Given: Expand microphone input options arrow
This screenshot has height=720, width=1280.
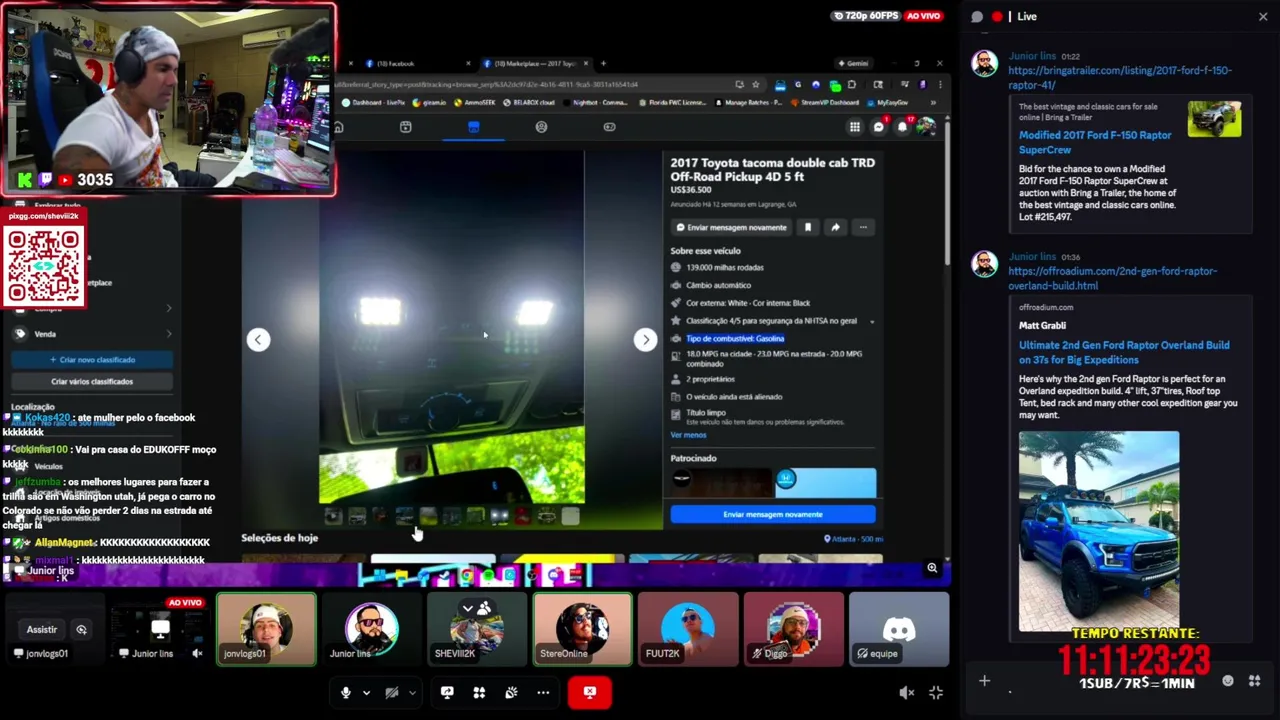Looking at the screenshot, I should pos(366,692).
